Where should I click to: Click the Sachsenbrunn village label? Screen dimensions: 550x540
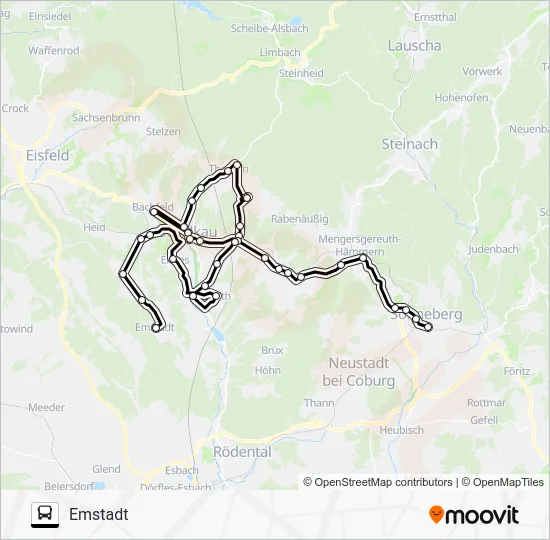point(106,118)
